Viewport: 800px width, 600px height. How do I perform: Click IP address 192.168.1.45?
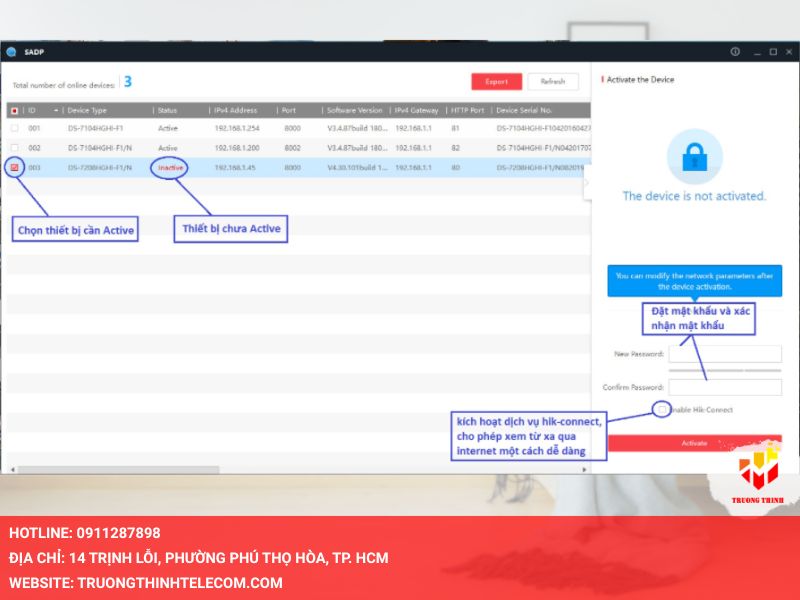pos(235,167)
